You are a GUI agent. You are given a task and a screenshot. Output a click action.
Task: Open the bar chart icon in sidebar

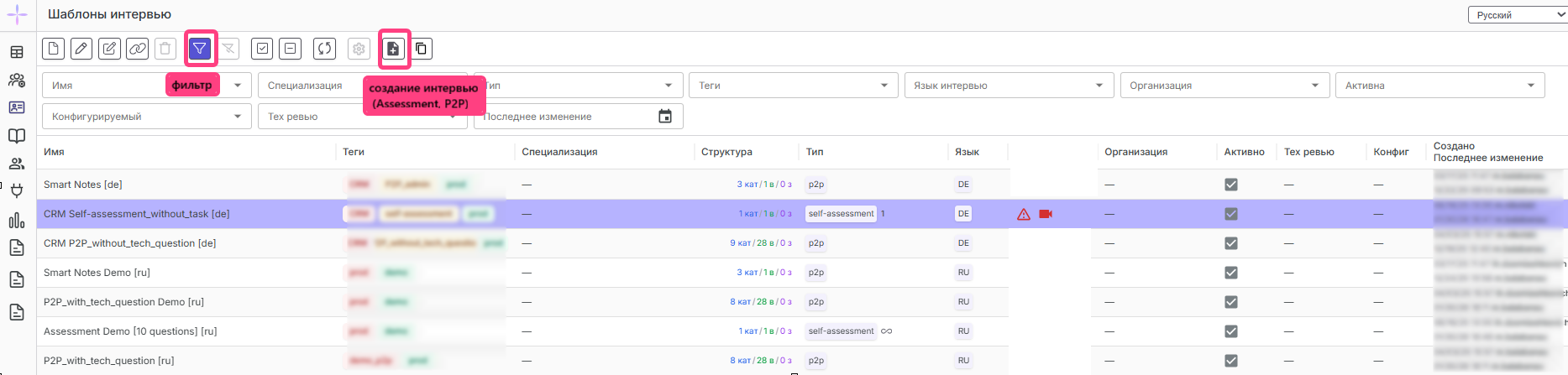coord(17,221)
